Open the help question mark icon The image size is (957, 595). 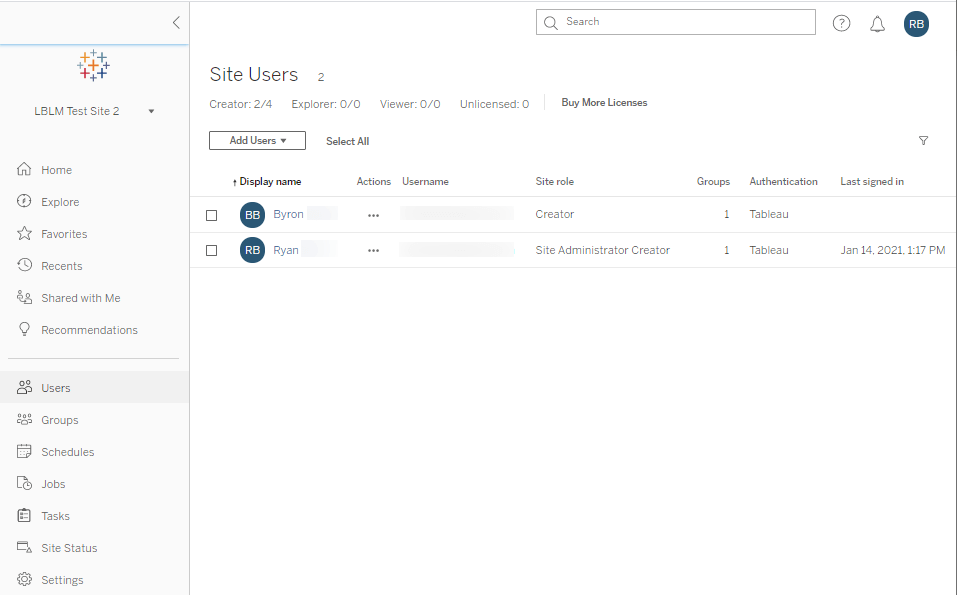click(x=841, y=23)
